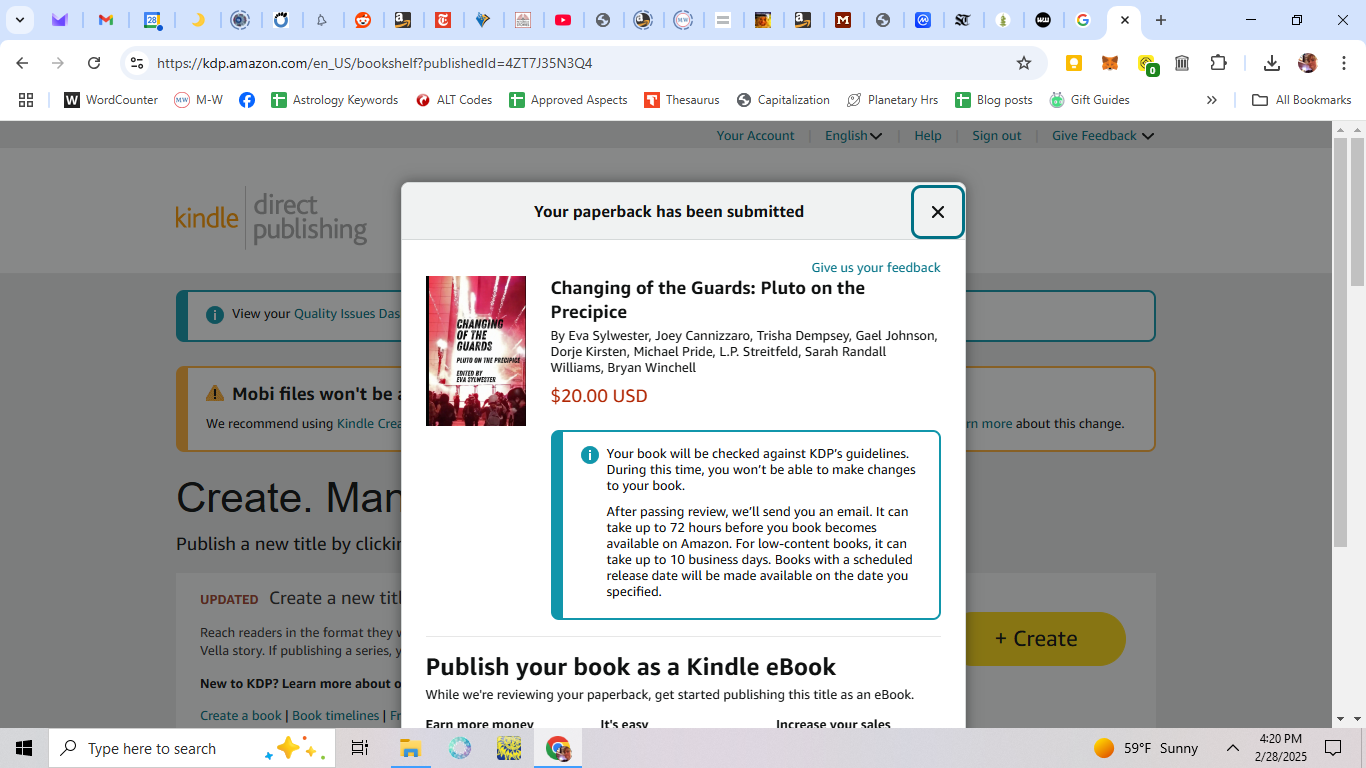Click the info icon beside KDP guidelines note
The height and width of the screenshot is (768, 1366).
(x=590, y=455)
